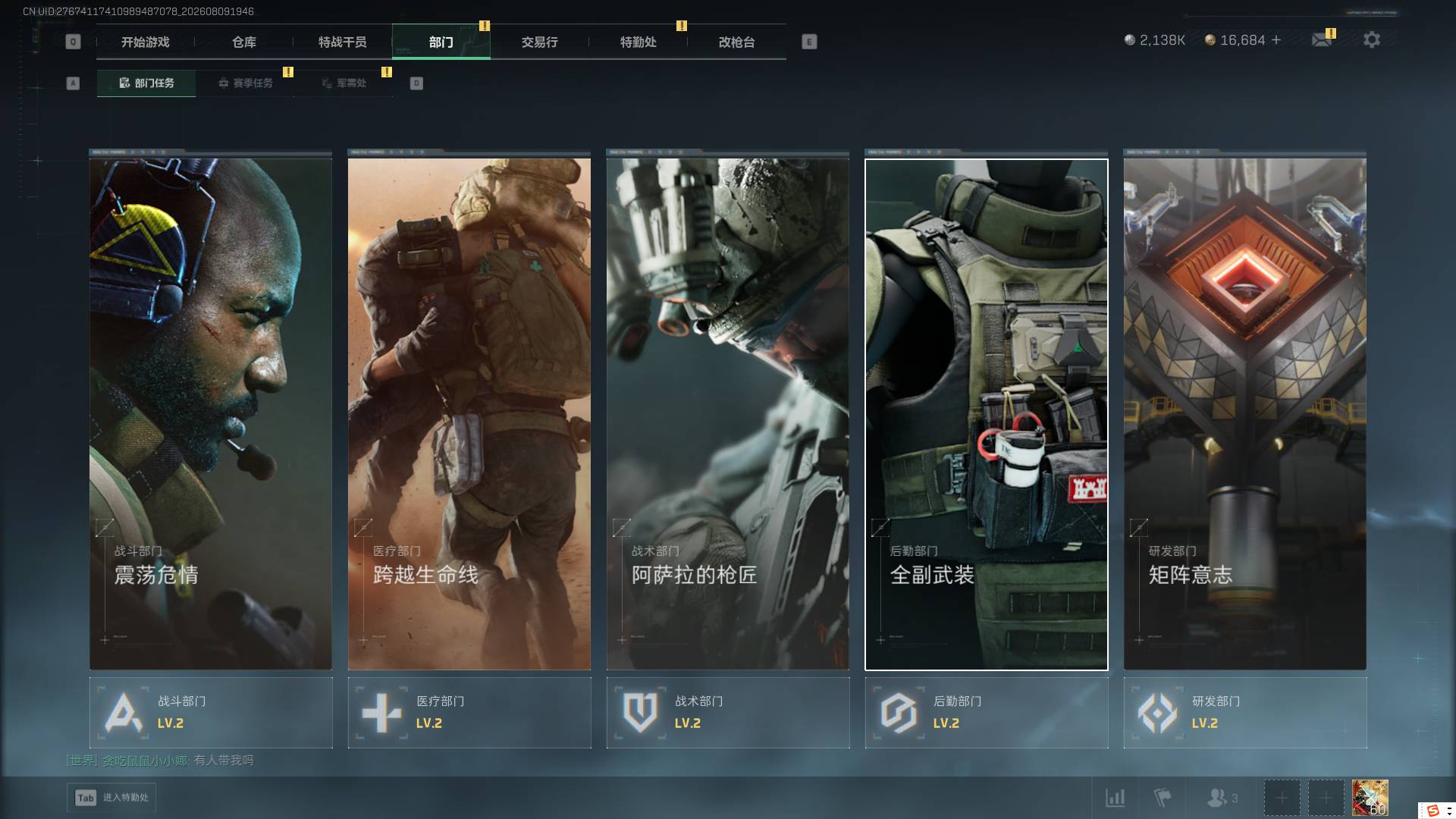Screen dimensions: 1456x819
Task: Select the 部门 tab
Action: 441,42
